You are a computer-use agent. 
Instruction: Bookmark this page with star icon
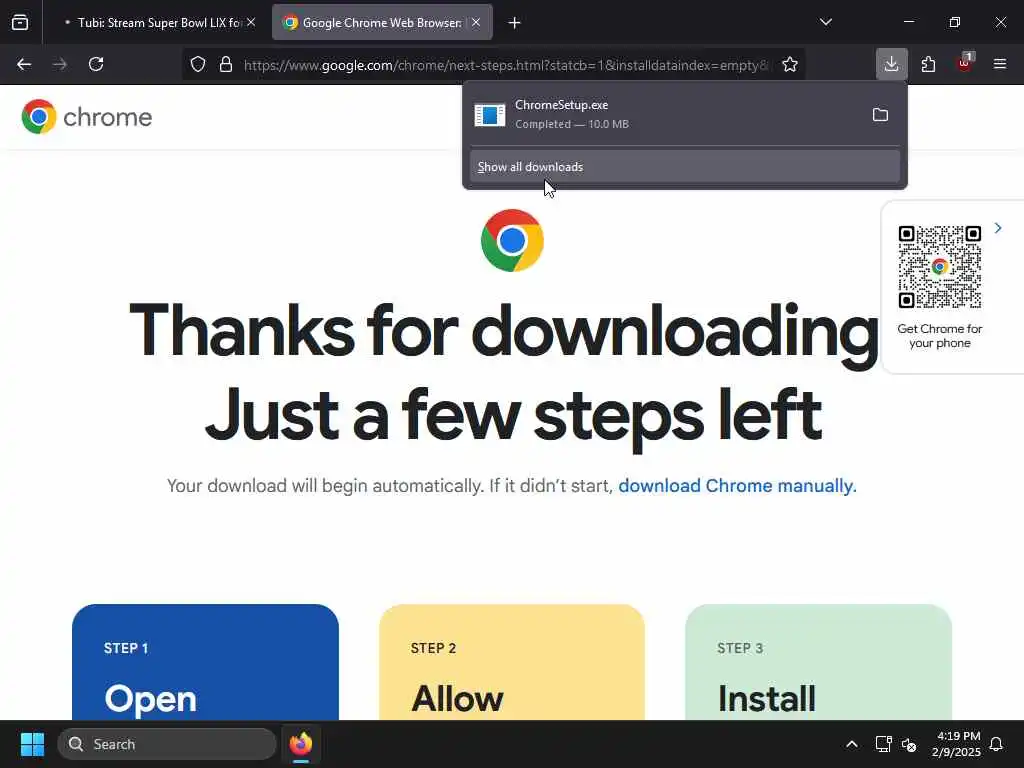[790, 64]
